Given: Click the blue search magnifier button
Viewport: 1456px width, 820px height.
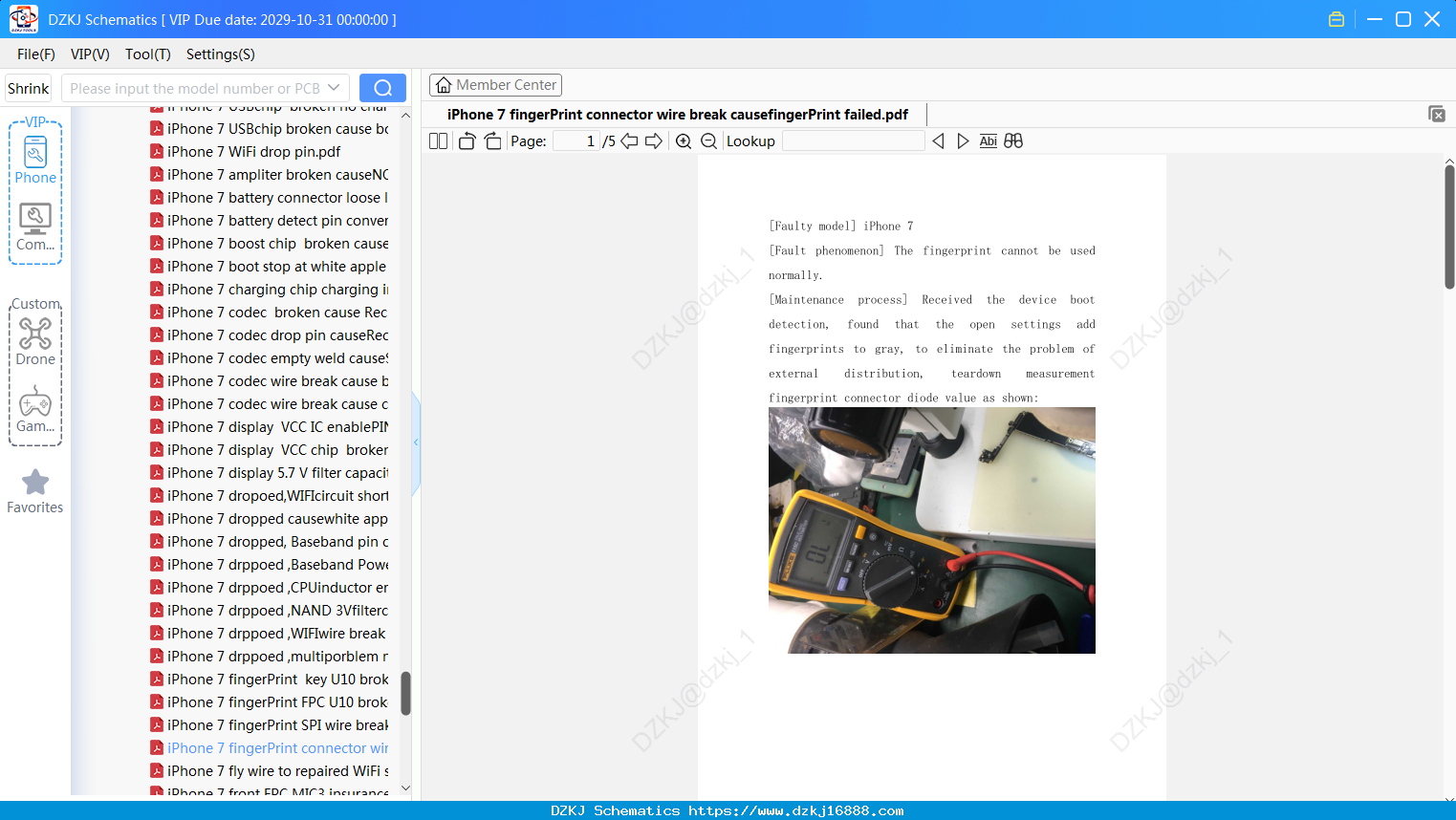Looking at the screenshot, I should click(382, 88).
